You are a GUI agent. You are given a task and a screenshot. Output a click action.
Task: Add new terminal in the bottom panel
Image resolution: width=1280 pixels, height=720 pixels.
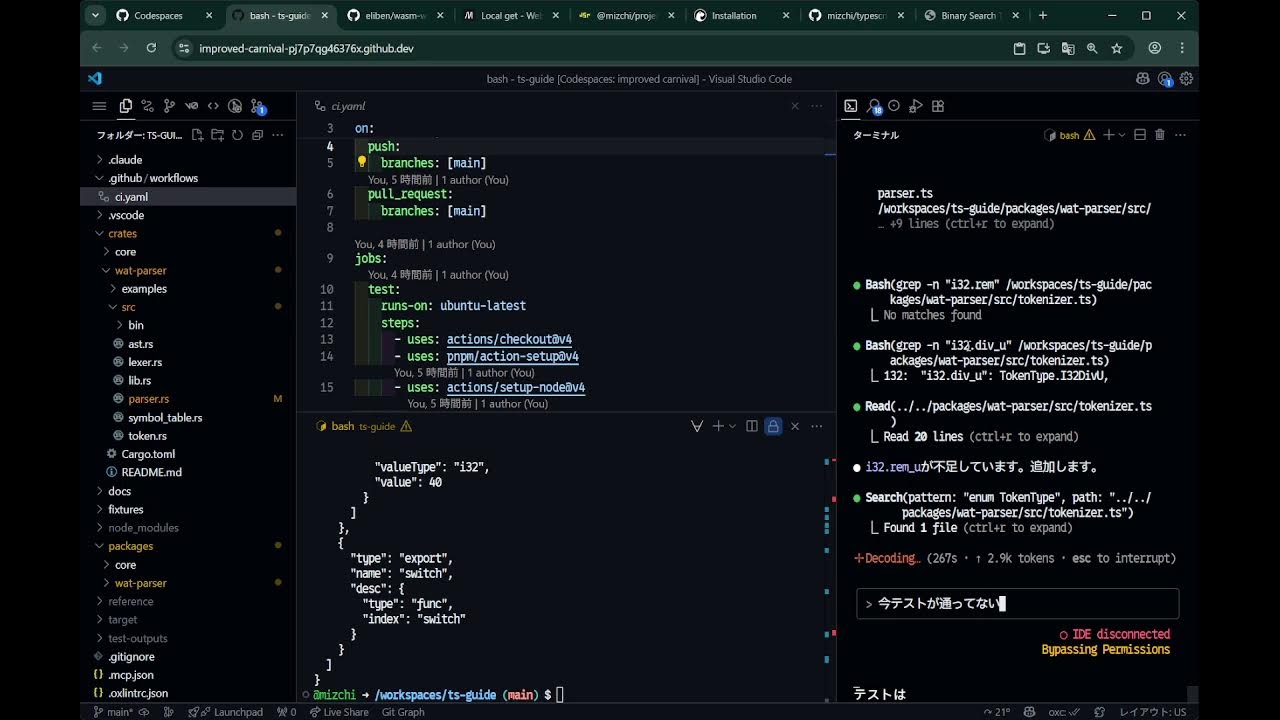point(717,426)
